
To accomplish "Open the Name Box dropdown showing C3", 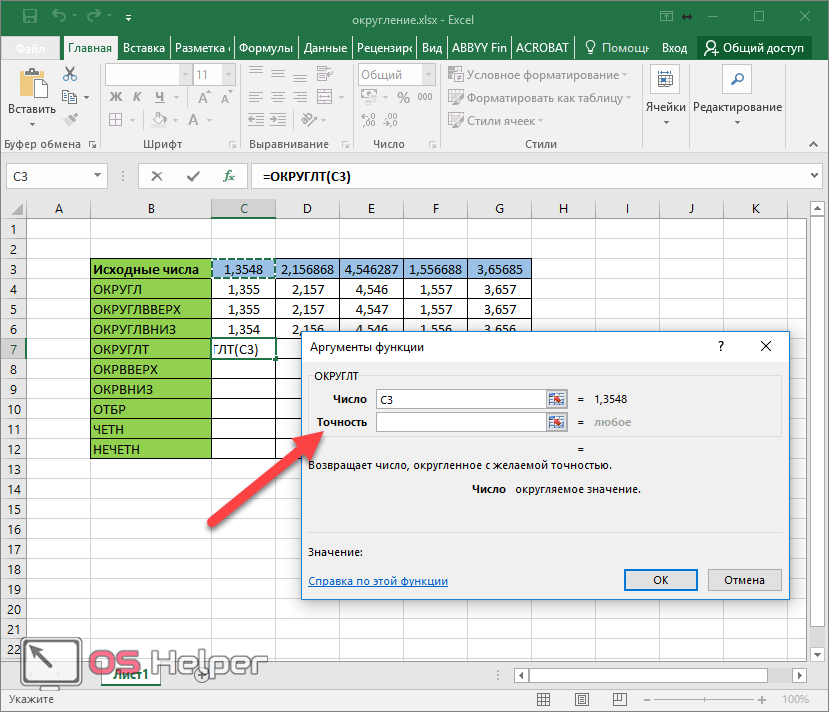I will click(97, 175).
